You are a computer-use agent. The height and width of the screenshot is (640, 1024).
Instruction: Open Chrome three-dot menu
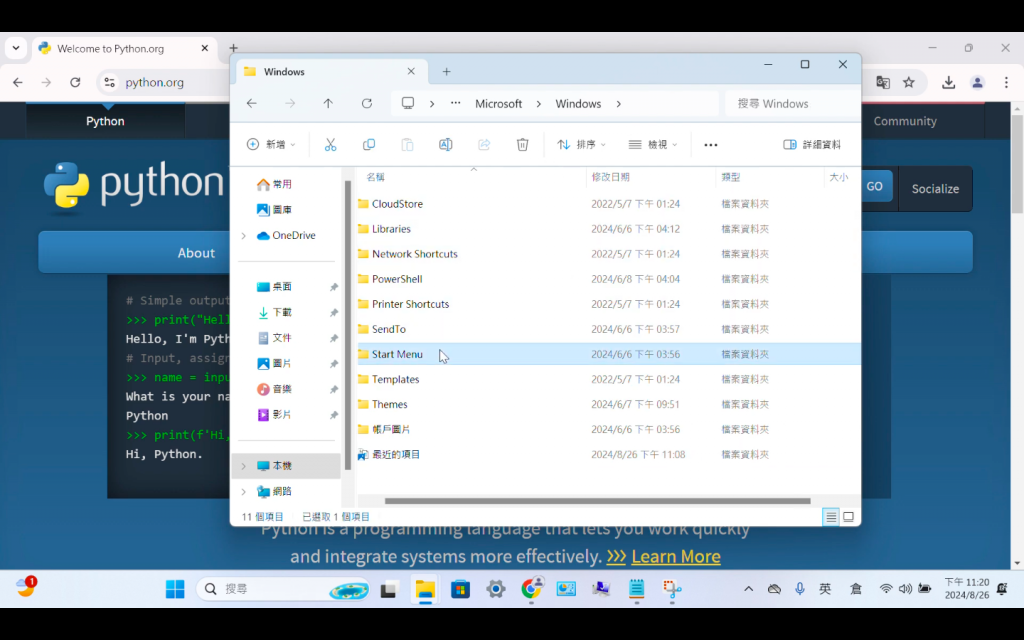[1006, 82]
